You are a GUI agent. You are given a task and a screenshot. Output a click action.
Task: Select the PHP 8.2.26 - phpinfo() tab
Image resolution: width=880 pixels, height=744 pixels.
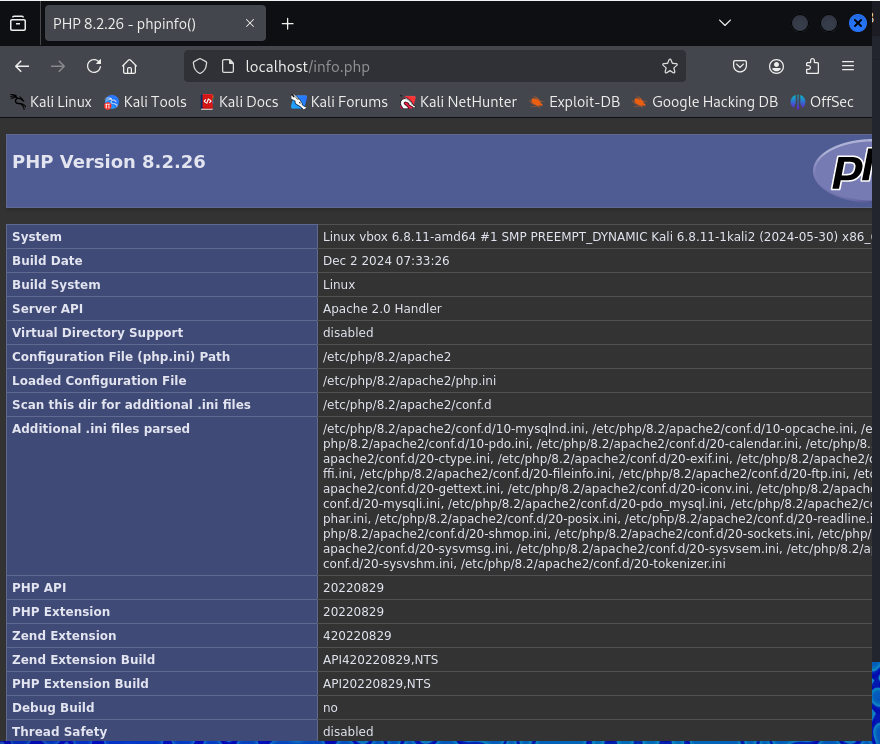(x=155, y=24)
